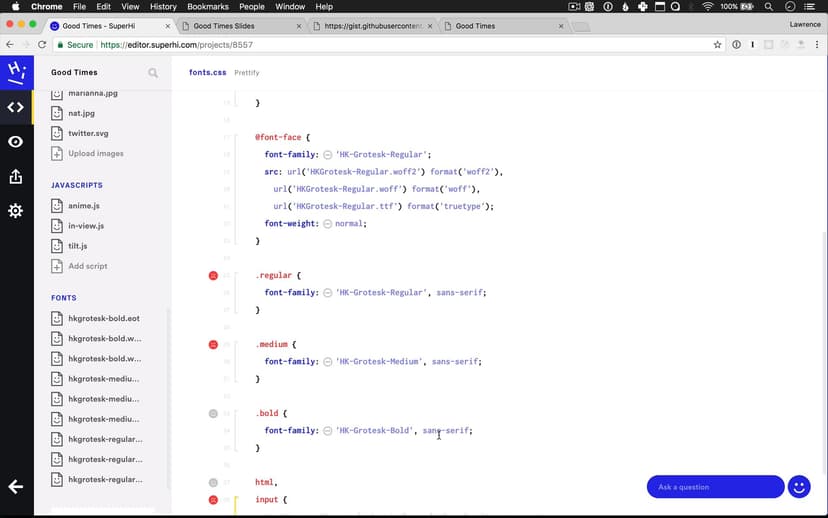Viewport: 828px width, 518px height.
Task: Open the Bookmarks menu in menu bar
Action: click(208, 6)
